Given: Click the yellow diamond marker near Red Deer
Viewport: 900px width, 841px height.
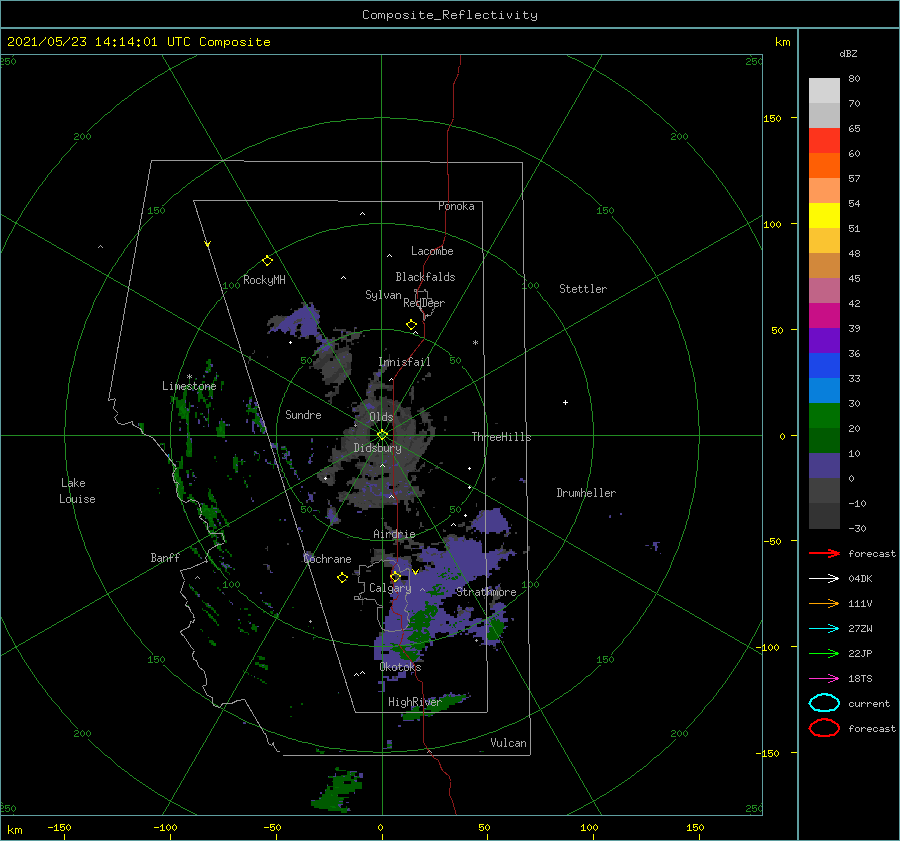Looking at the screenshot, I should point(412,325).
